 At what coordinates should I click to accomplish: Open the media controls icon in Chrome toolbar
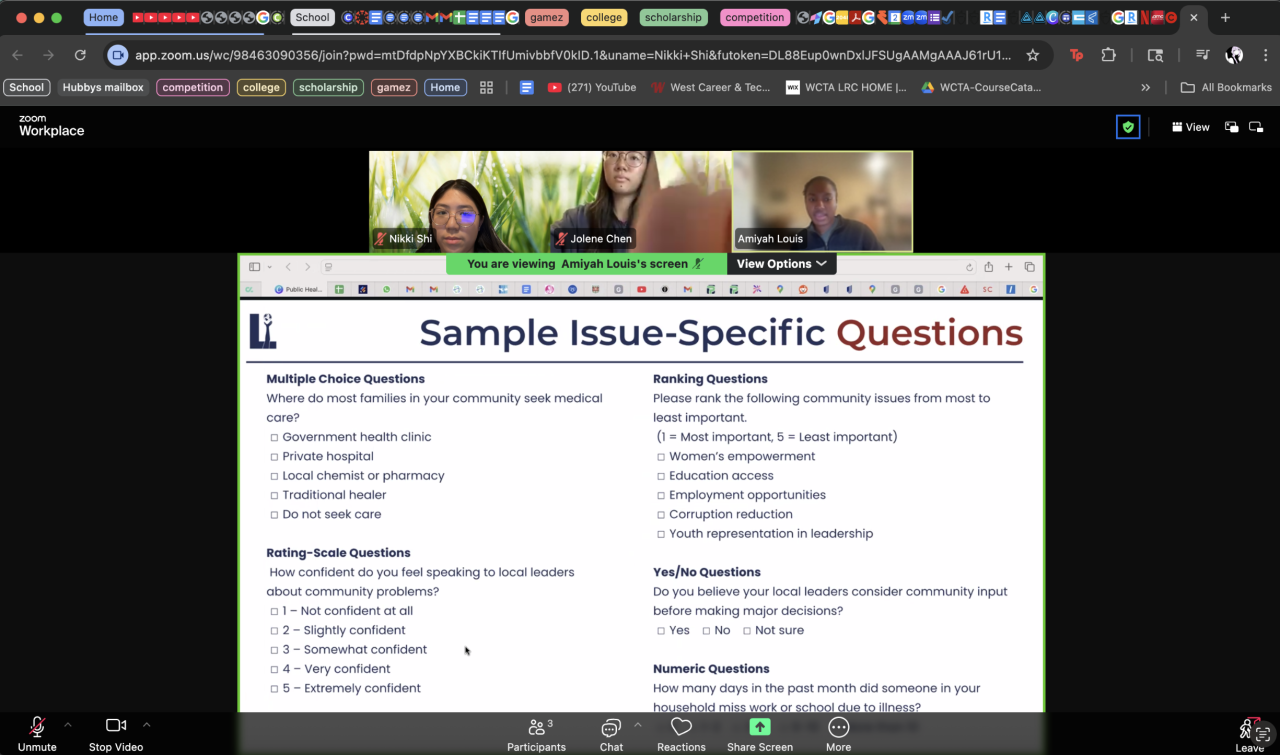tap(1202, 55)
